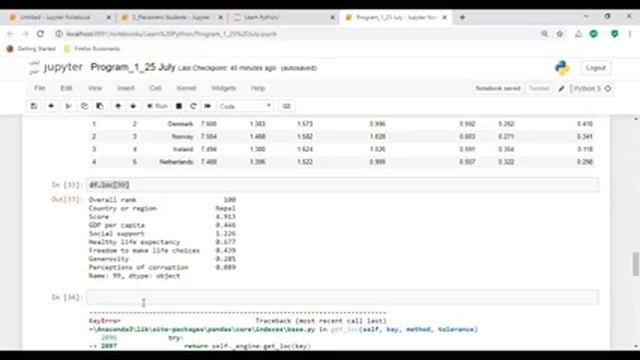Screen dimensions: 640x360
Task: Open the Edit menu
Action: [x=66, y=88]
